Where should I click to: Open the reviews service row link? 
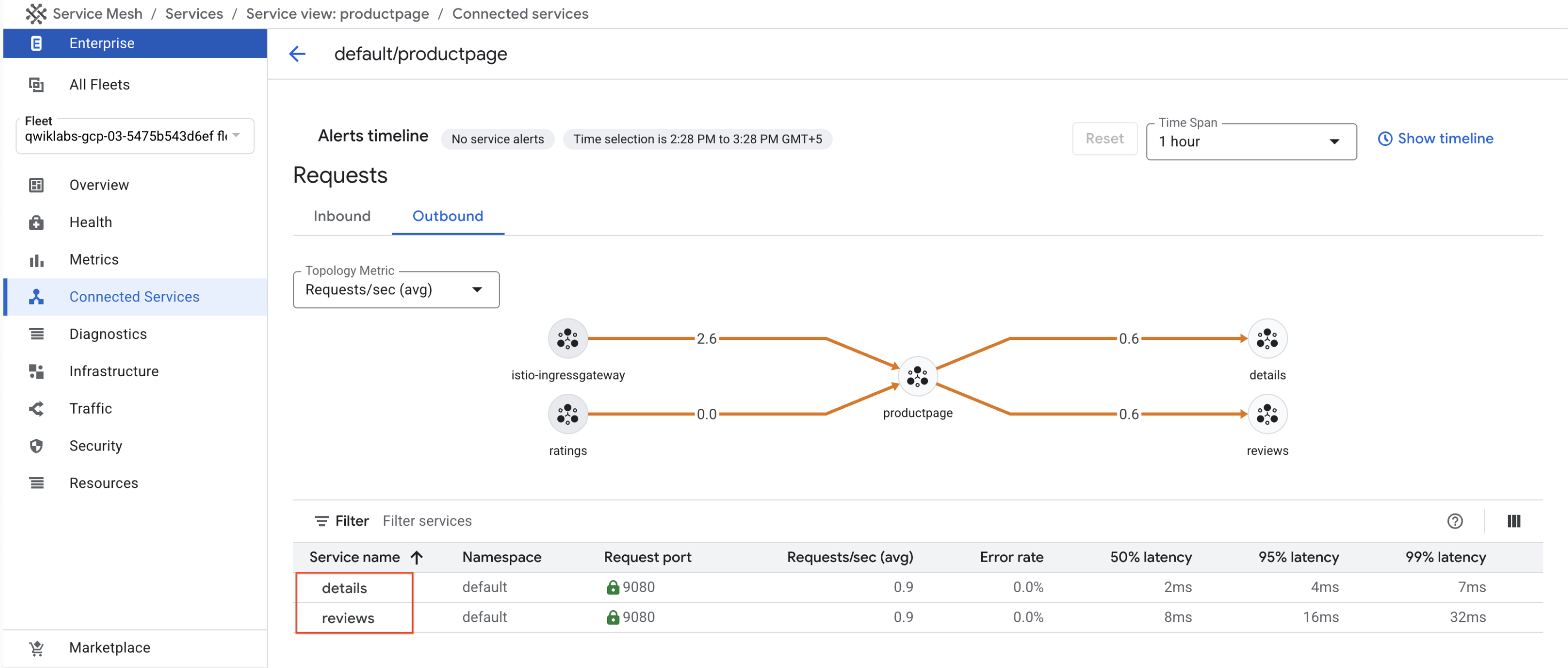[348, 618]
